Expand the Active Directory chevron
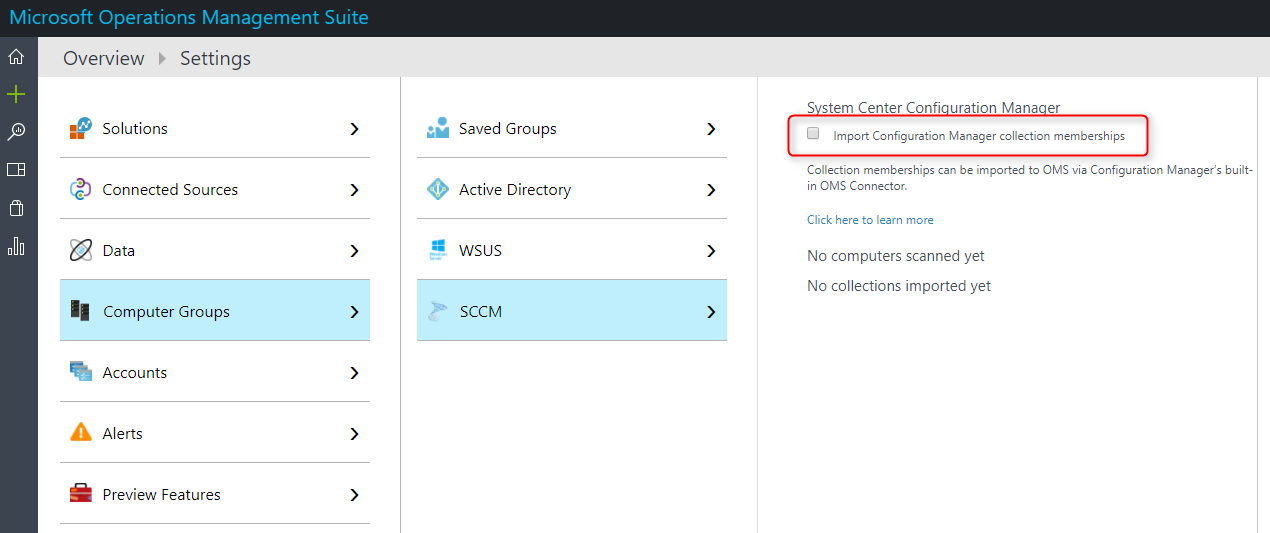The image size is (1270, 533). (x=711, y=190)
